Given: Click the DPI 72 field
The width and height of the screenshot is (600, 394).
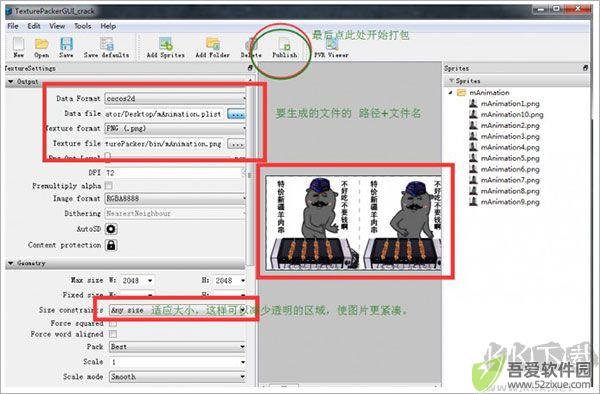Looking at the screenshot, I should tap(174, 173).
